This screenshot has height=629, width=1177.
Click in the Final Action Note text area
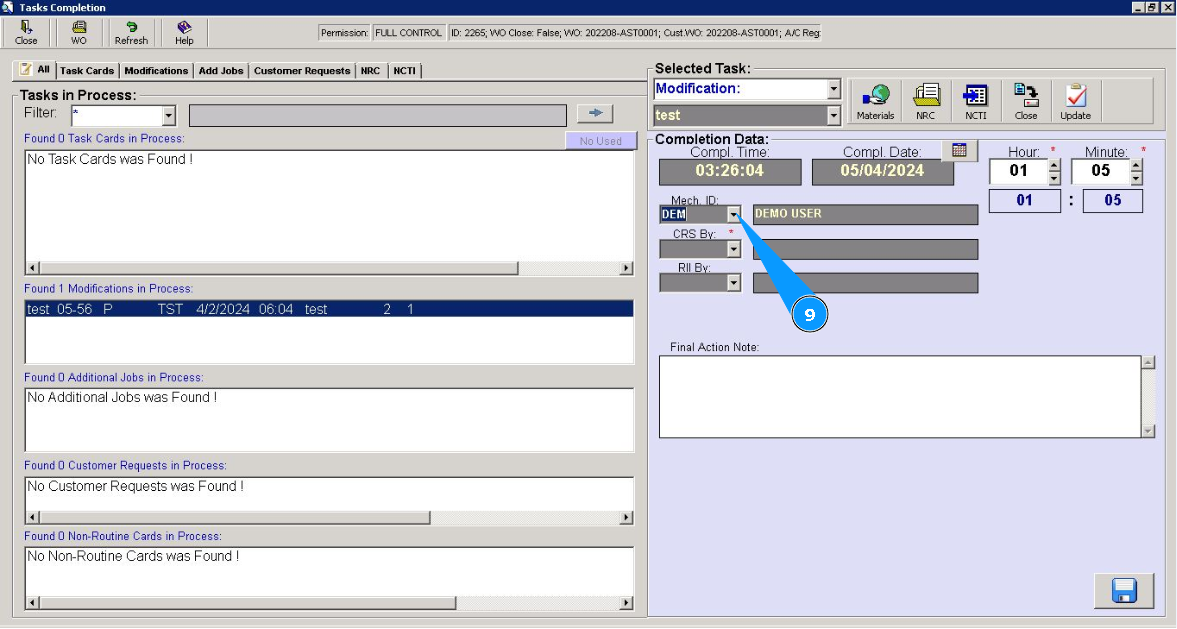(900, 396)
